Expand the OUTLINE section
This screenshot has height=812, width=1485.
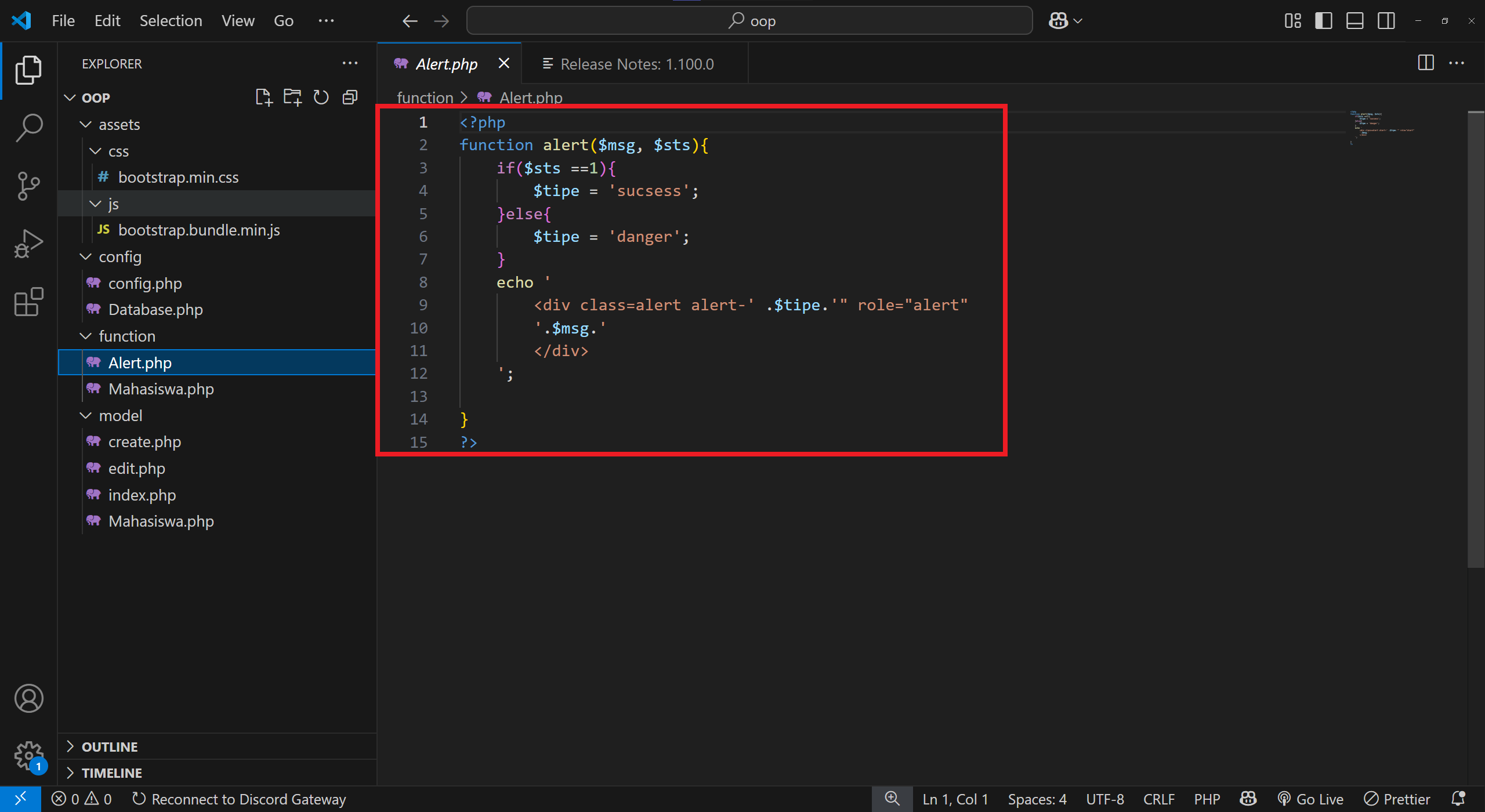click(110, 746)
